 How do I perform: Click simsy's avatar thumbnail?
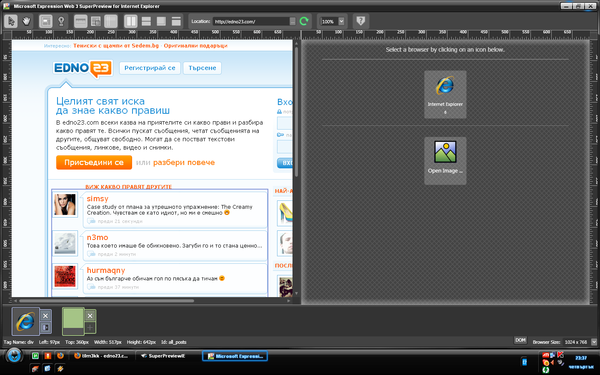(x=65, y=205)
